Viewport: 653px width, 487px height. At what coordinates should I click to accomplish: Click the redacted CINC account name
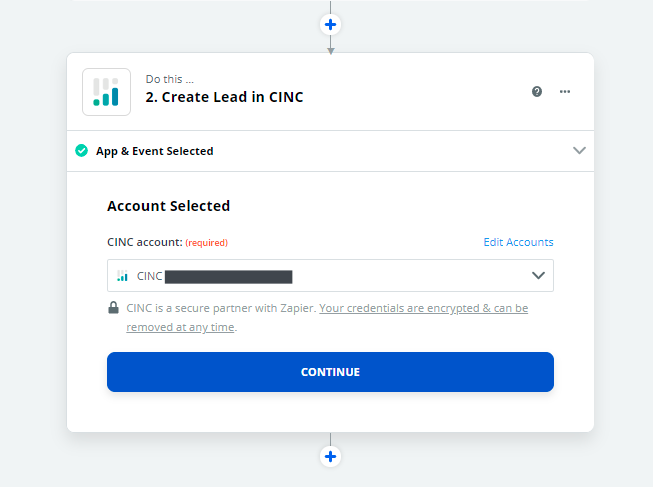[x=228, y=276]
